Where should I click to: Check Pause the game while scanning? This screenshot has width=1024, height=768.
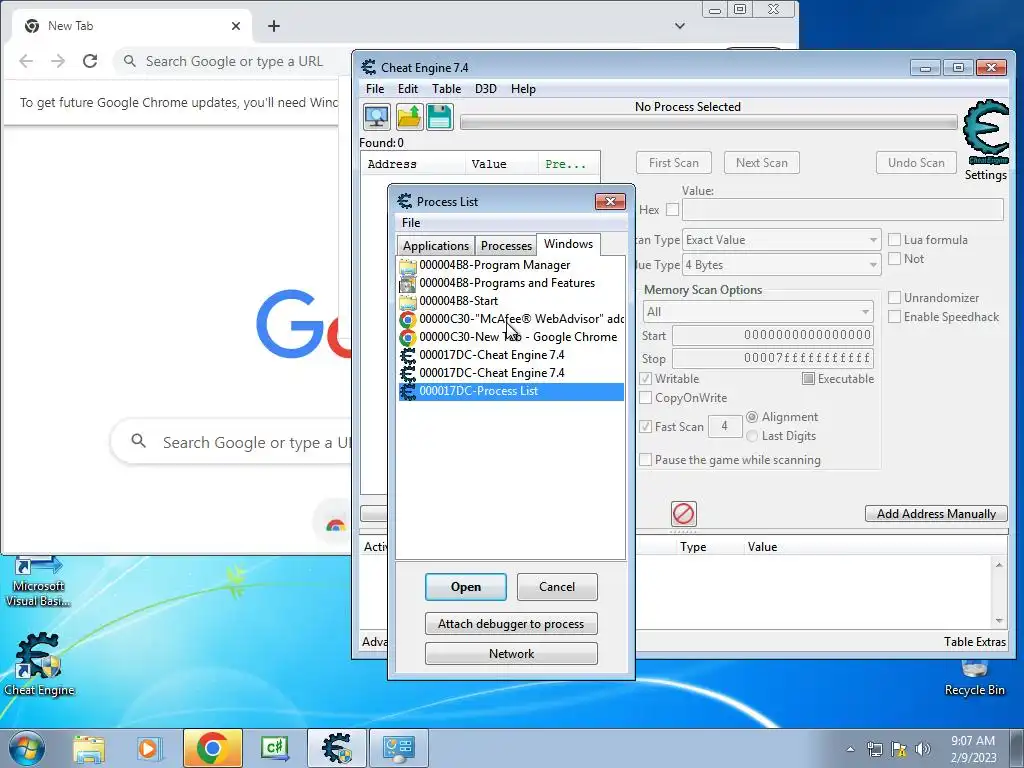645,460
